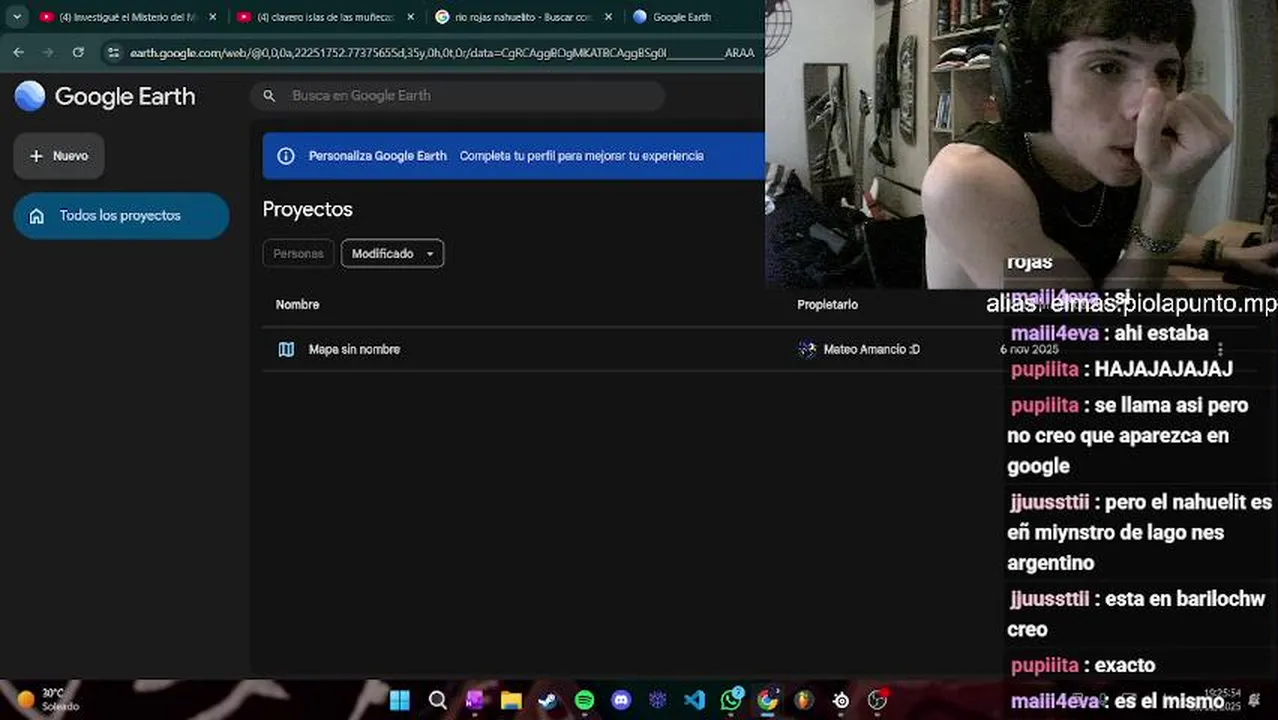Click the browser address bar URL
The width and height of the screenshot is (1278, 720).
point(442,52)
